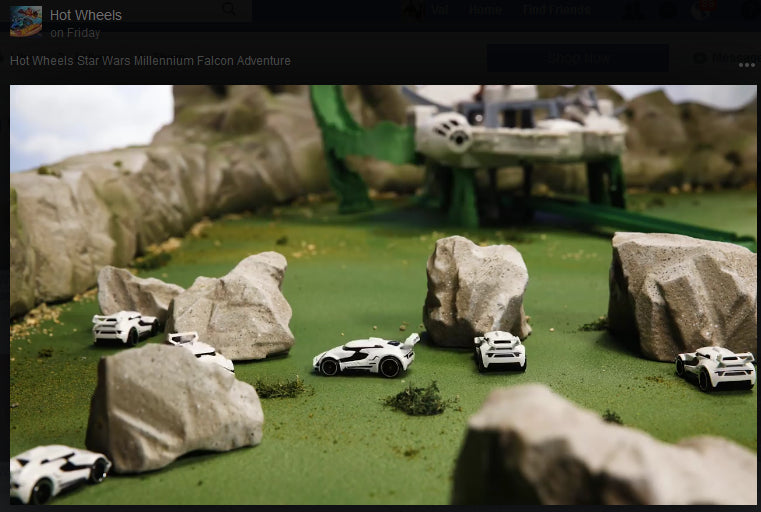Open the notifications globe icon
Screen dimensions: 761x512
coord(701,10)
